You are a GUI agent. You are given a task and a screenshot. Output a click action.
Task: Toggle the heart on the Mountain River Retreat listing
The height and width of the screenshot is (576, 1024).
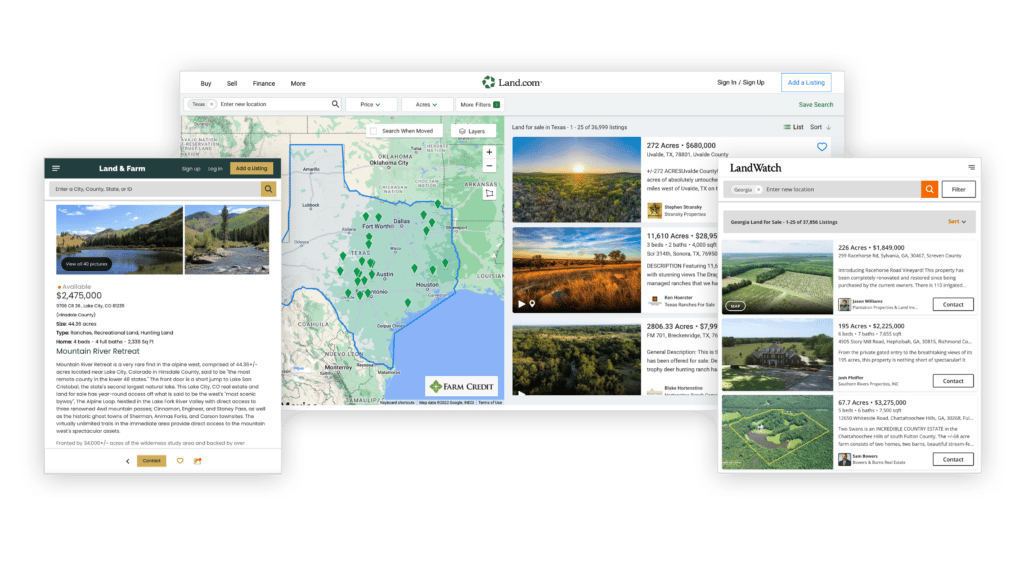pyautogui.click(x=178, y=460)
